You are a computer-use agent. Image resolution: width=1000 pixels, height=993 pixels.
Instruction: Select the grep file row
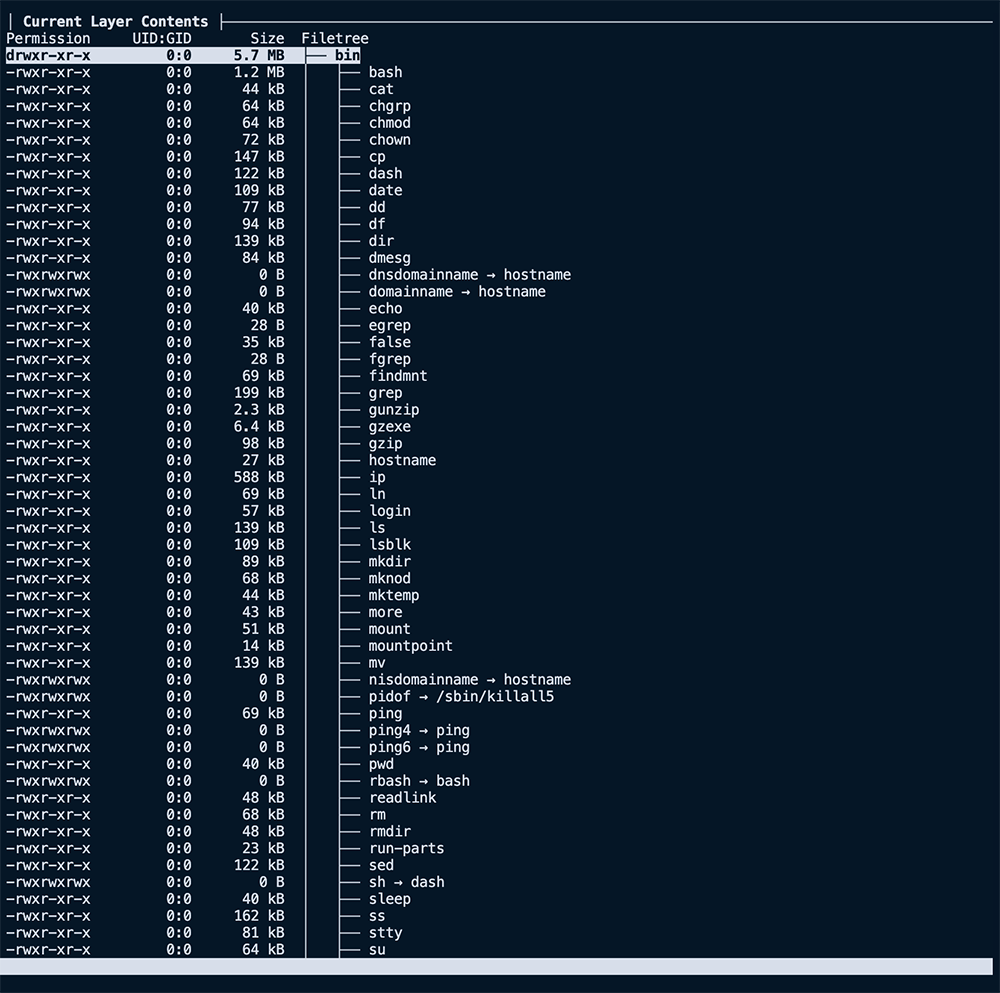point(385,393)
